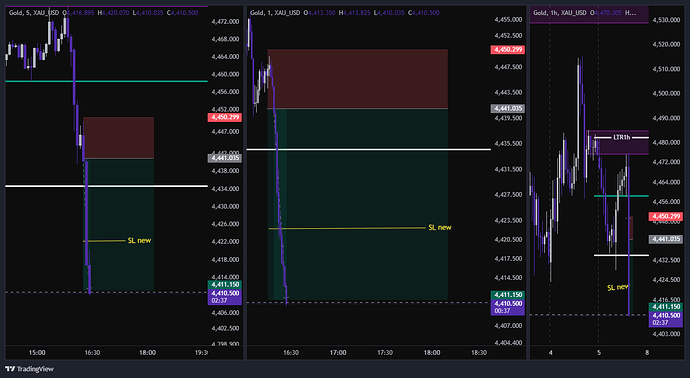Viewport: 690px width, 378px height.
Task: Click the 18:30 time on the 1-minute chart
Action: (x=479, y=352)
